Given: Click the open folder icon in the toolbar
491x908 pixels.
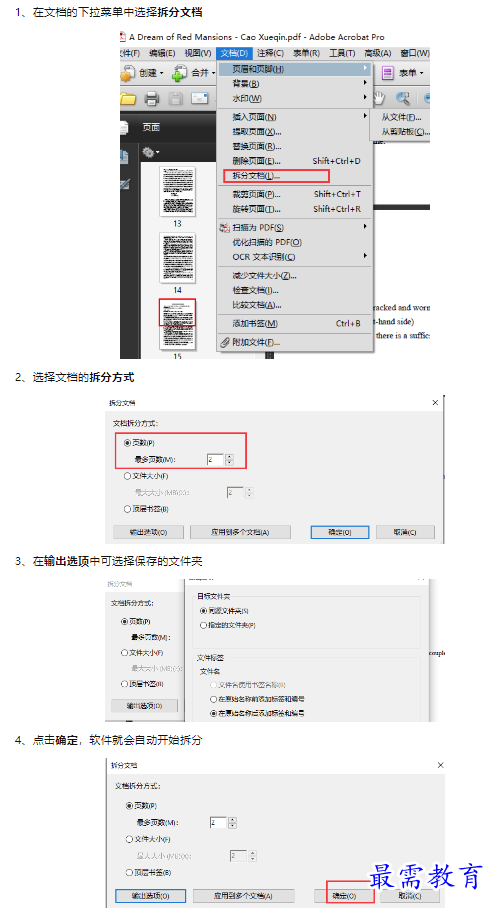Looking at the screenshot, I should pyautogui.click(x=127, y=98).
